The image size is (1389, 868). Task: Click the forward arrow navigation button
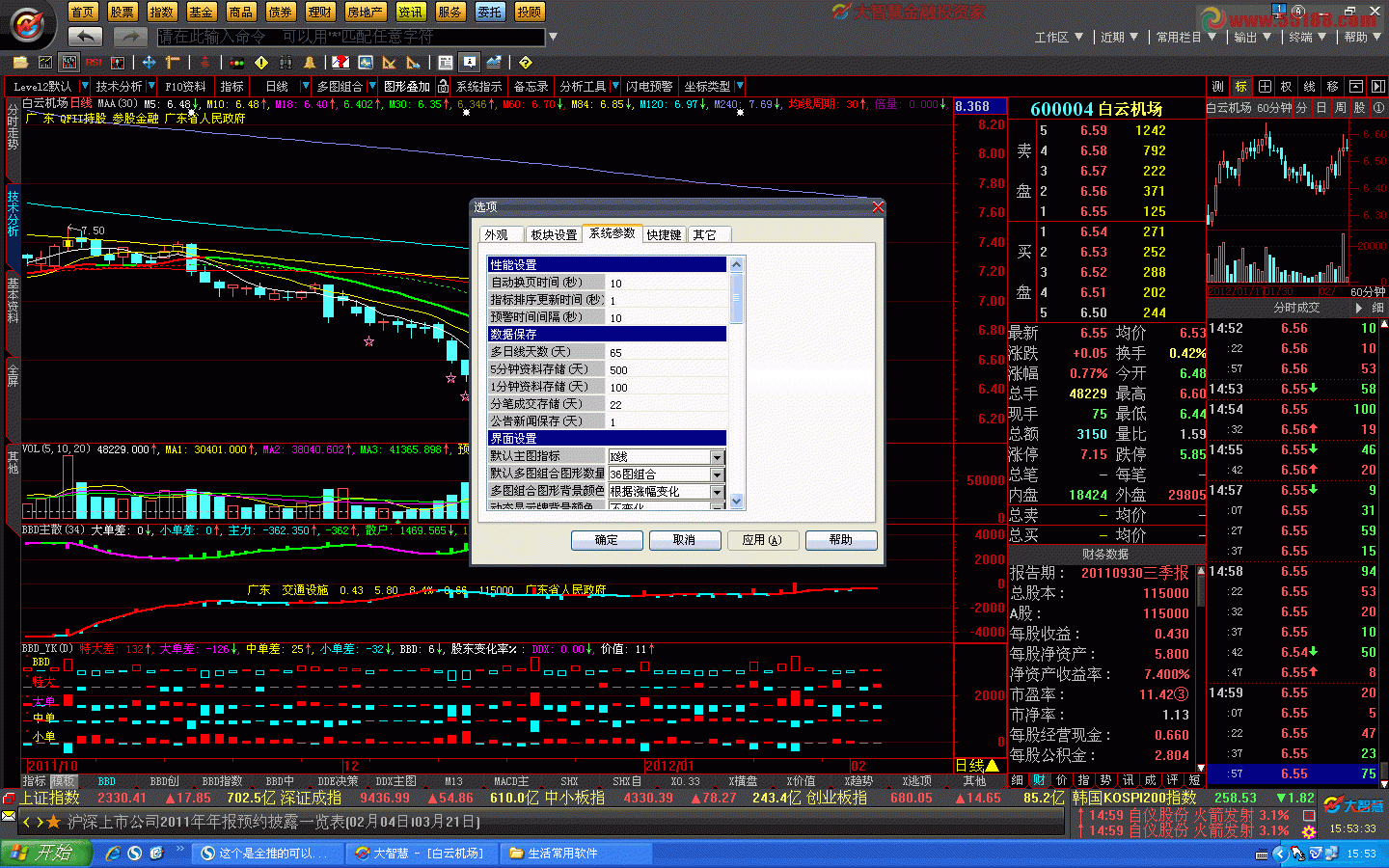coord(129,37)
